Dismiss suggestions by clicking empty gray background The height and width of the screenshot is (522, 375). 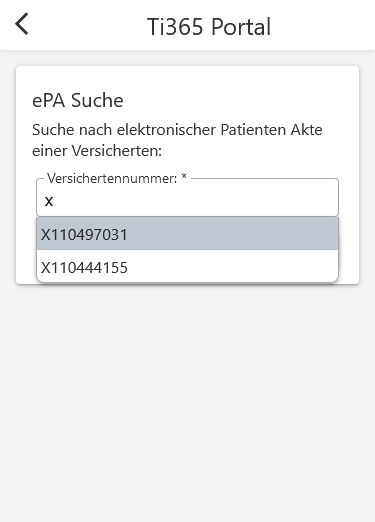tap(187, 400)
